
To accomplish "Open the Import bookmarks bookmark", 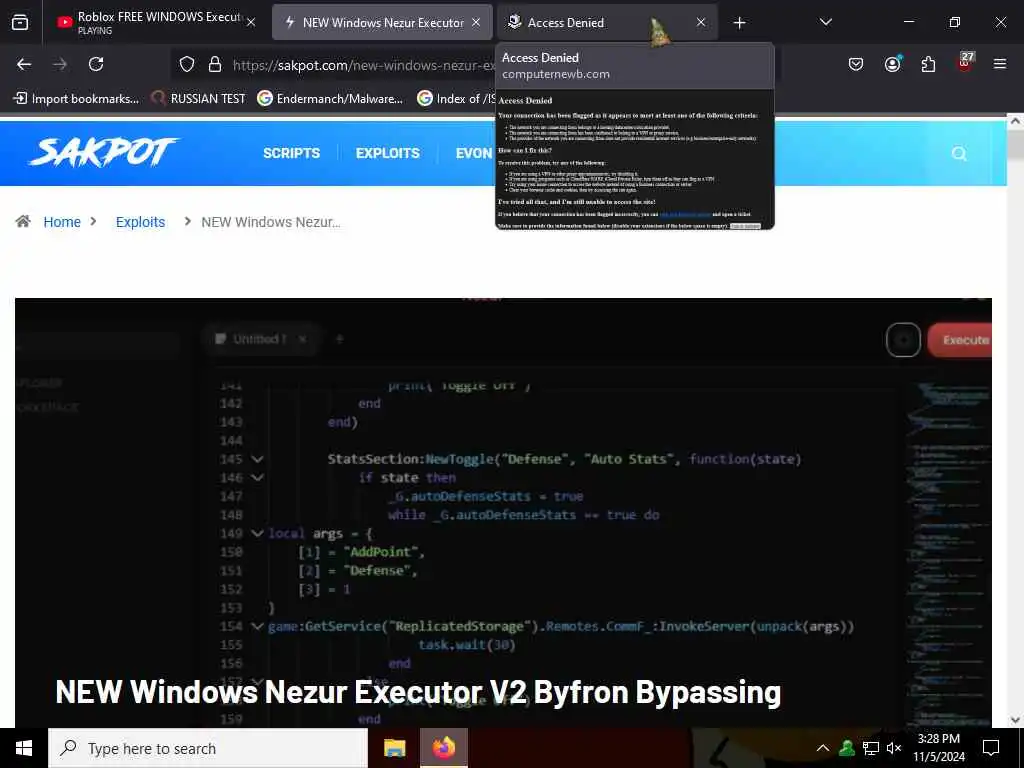I will coord(76,99).
